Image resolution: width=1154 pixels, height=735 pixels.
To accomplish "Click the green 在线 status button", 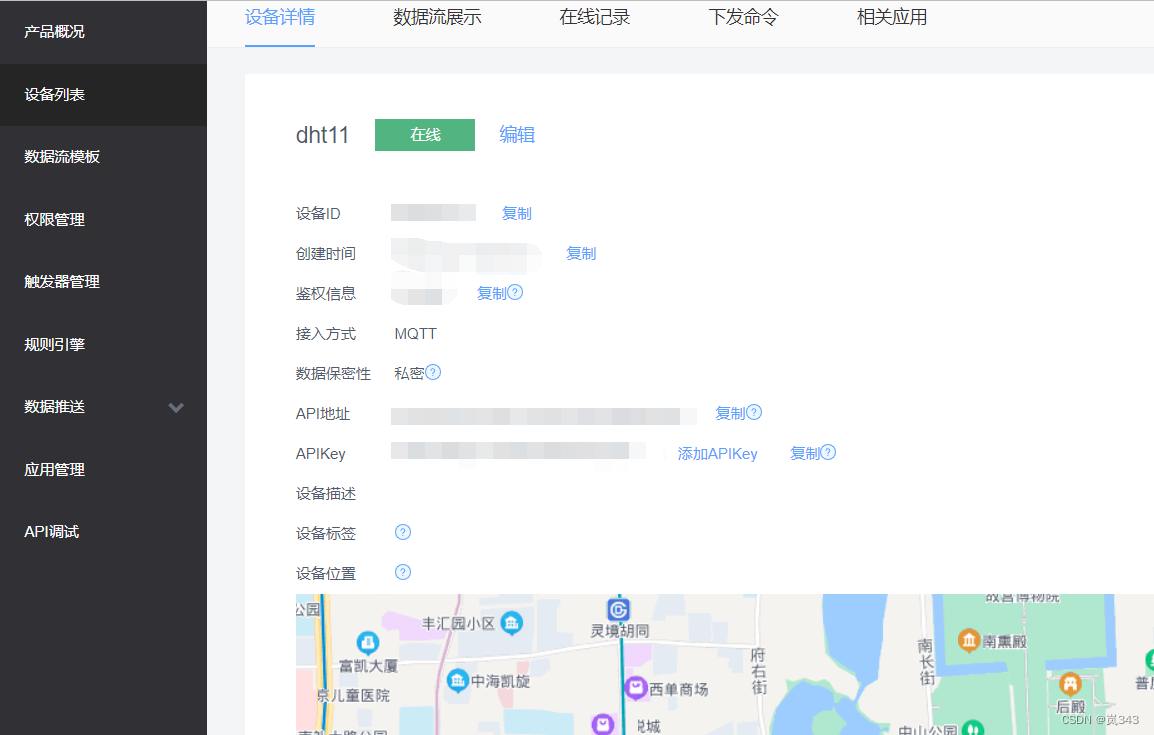I will [x=424, y=134].
